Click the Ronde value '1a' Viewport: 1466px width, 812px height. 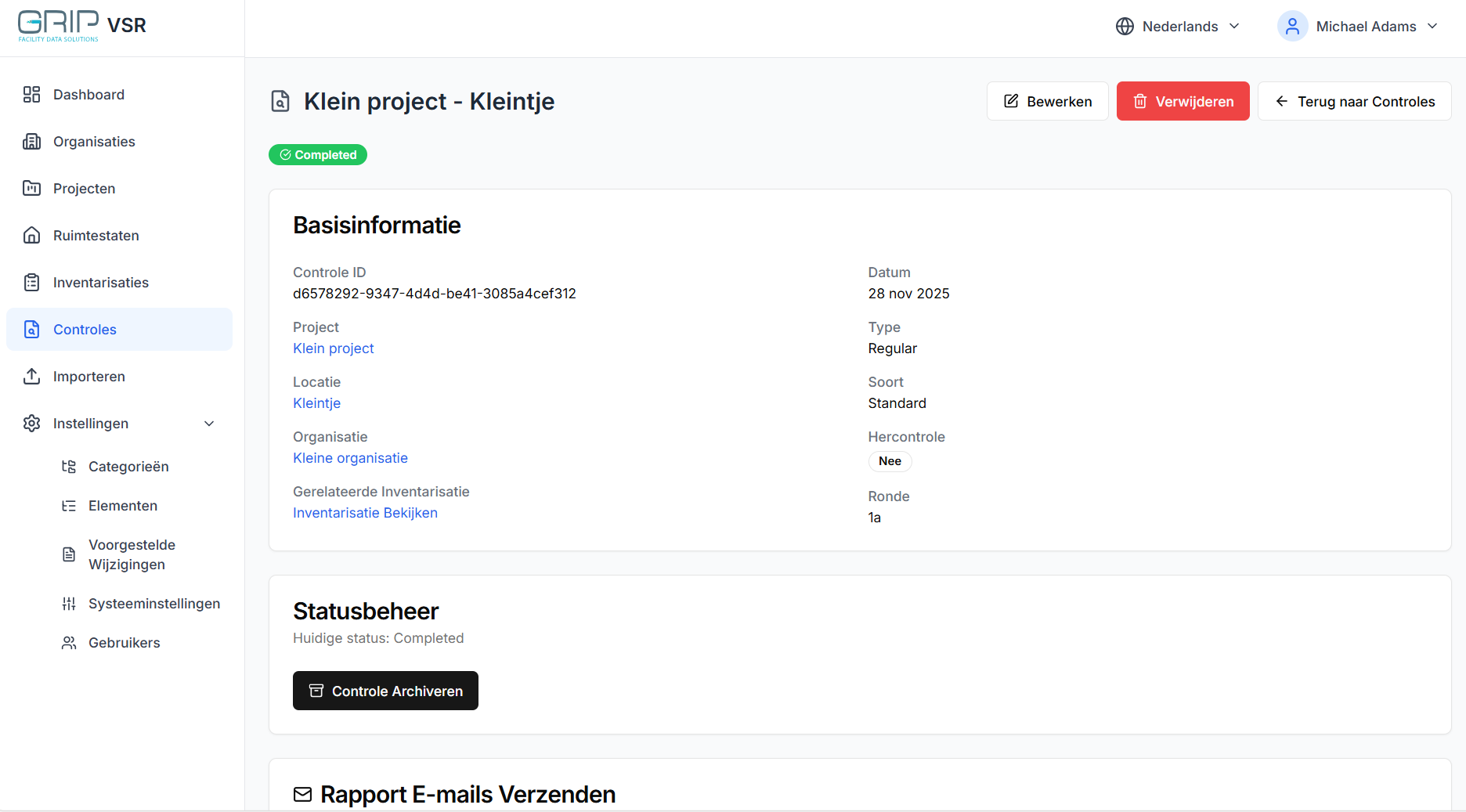(874, 518)
